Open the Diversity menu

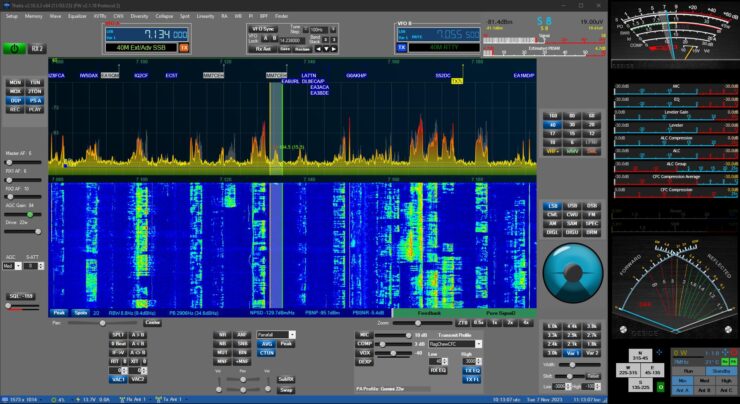(x=139, y=16)
